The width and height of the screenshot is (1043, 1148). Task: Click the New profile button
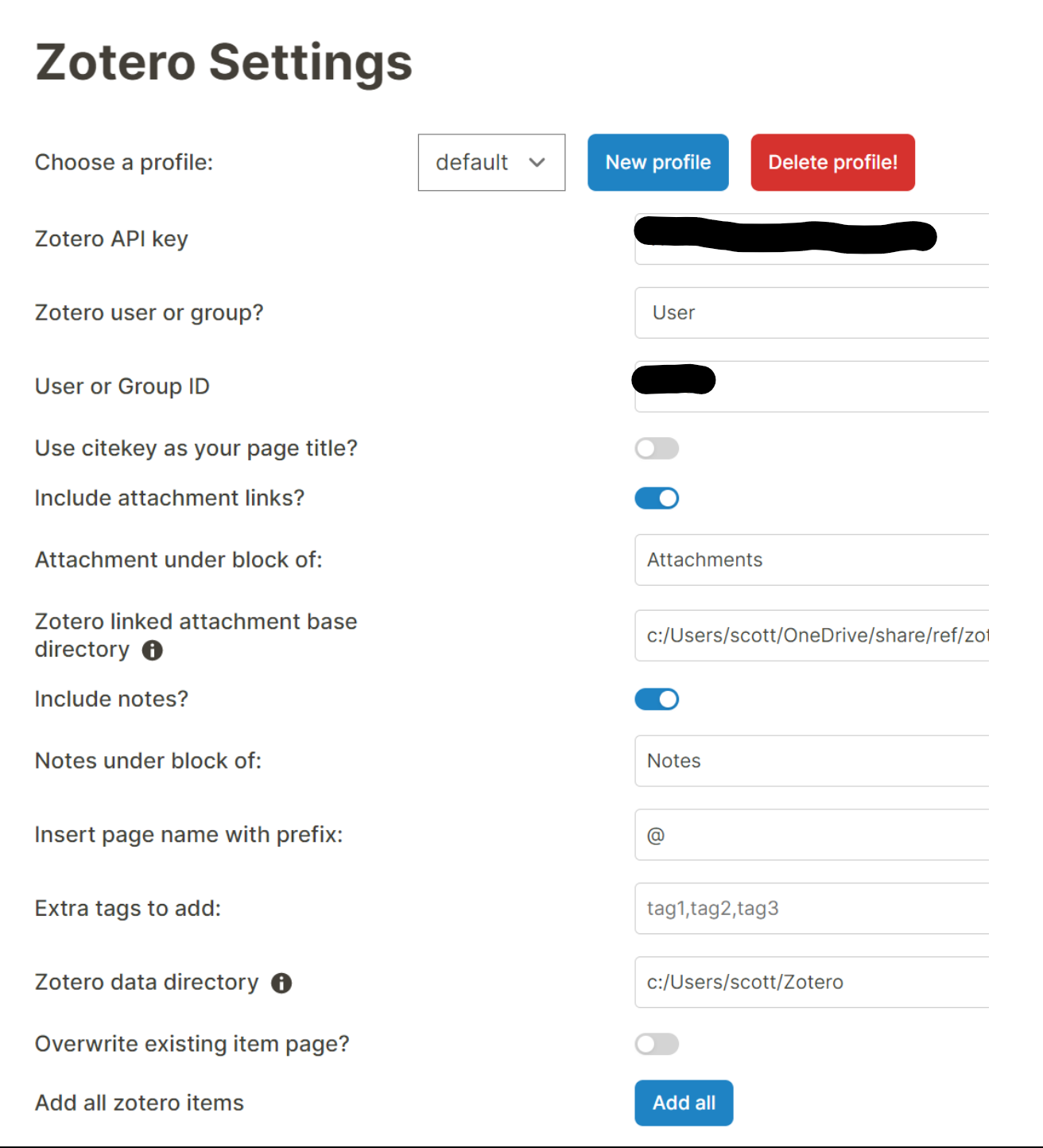(x=657, y=162)
